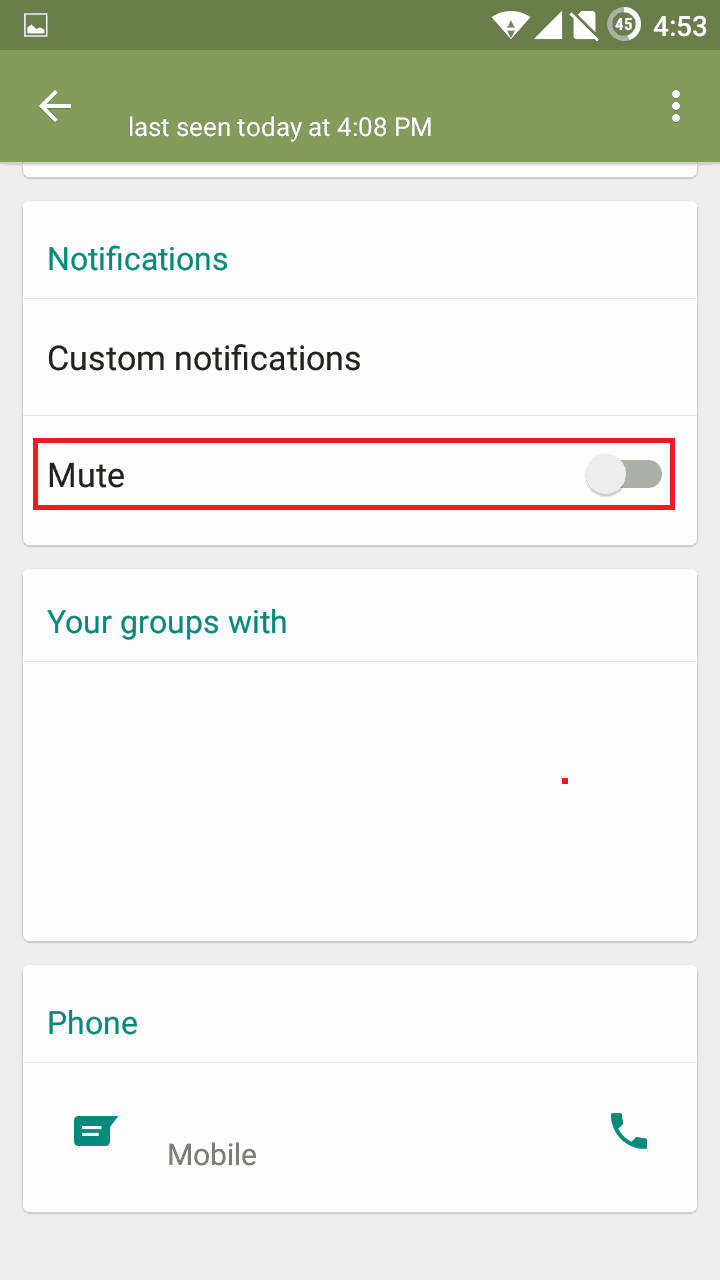
Task: Tap the battery 45 indicator icon
Action: [x=624, y=25]
